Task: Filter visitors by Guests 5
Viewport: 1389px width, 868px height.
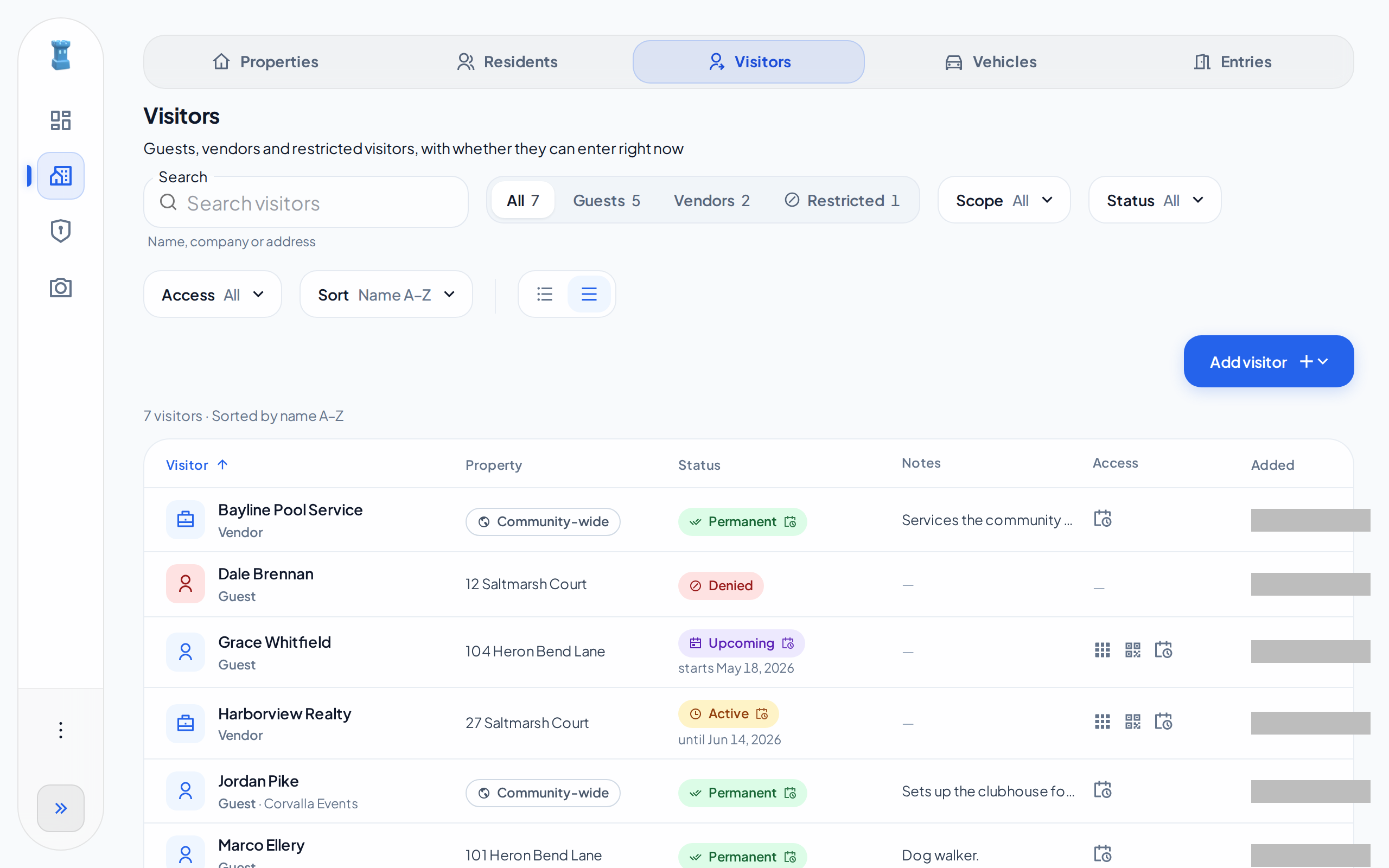Action: click(x=606, y=200)
